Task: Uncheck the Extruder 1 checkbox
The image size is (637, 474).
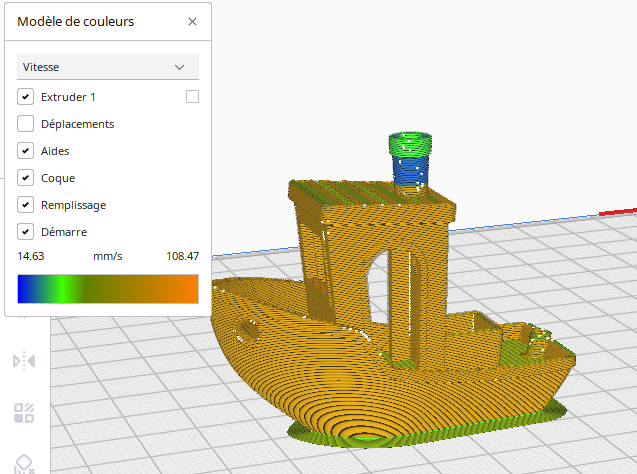Action: [x=25, y=97]
